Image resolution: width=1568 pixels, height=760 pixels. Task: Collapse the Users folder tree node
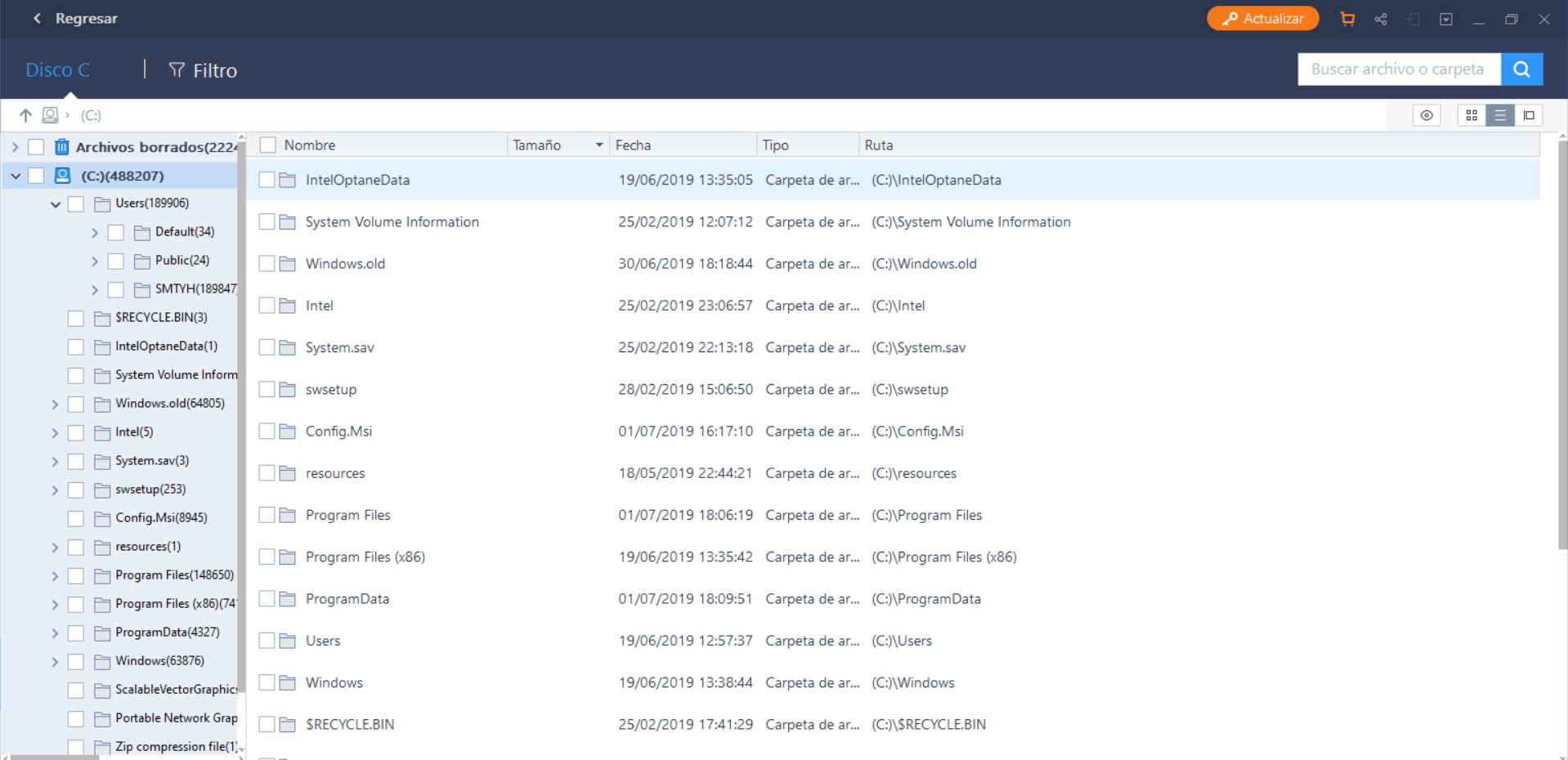pyautogui.click(x=56, y=204)
